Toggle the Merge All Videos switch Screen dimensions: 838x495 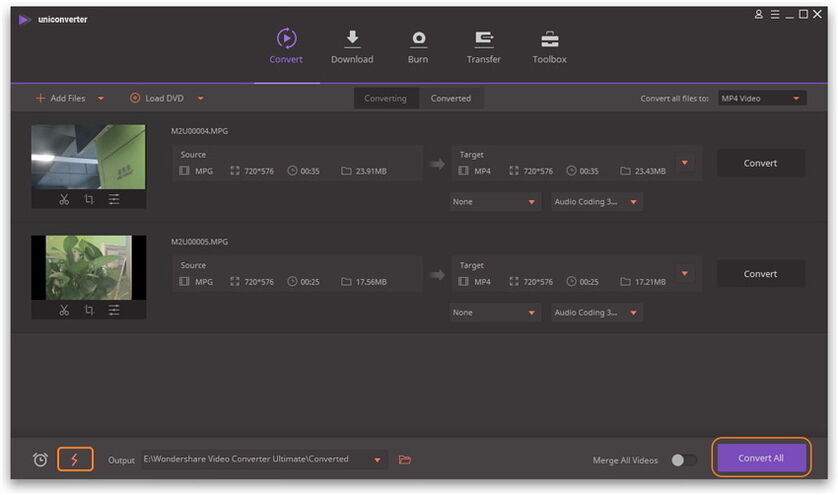pos(684,460)
